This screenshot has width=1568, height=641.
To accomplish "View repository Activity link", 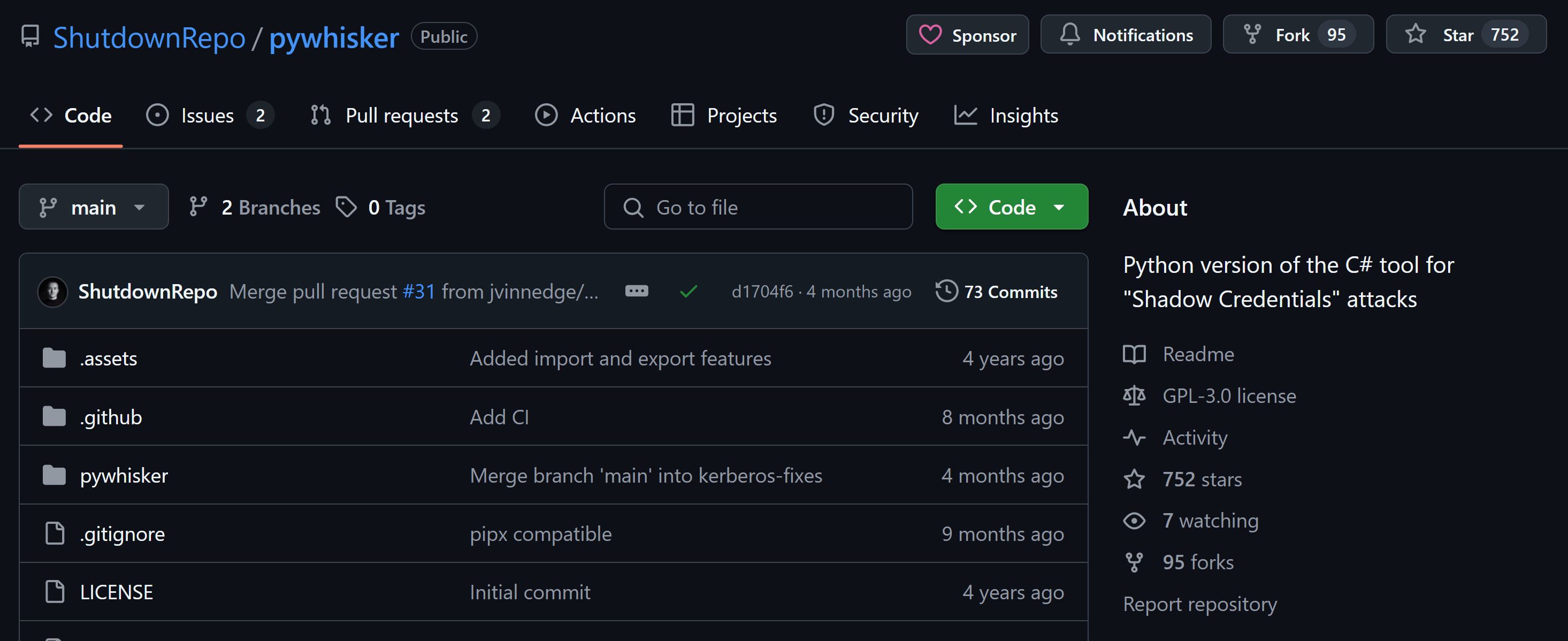I will [x=1195, y=437].
